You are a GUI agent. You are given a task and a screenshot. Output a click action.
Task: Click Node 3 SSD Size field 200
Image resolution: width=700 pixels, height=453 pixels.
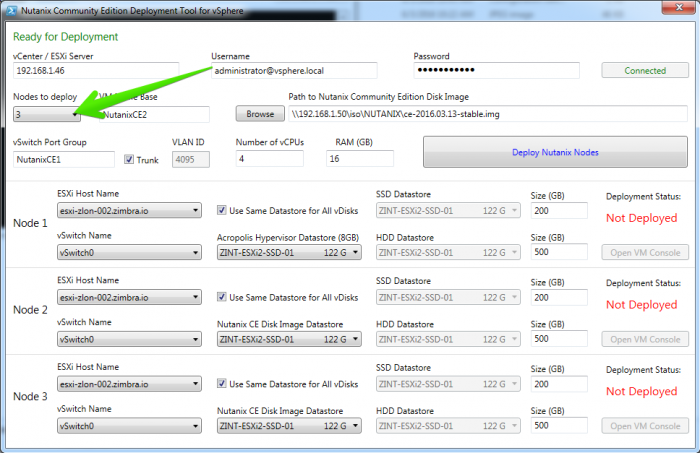[x=559, y=384]
